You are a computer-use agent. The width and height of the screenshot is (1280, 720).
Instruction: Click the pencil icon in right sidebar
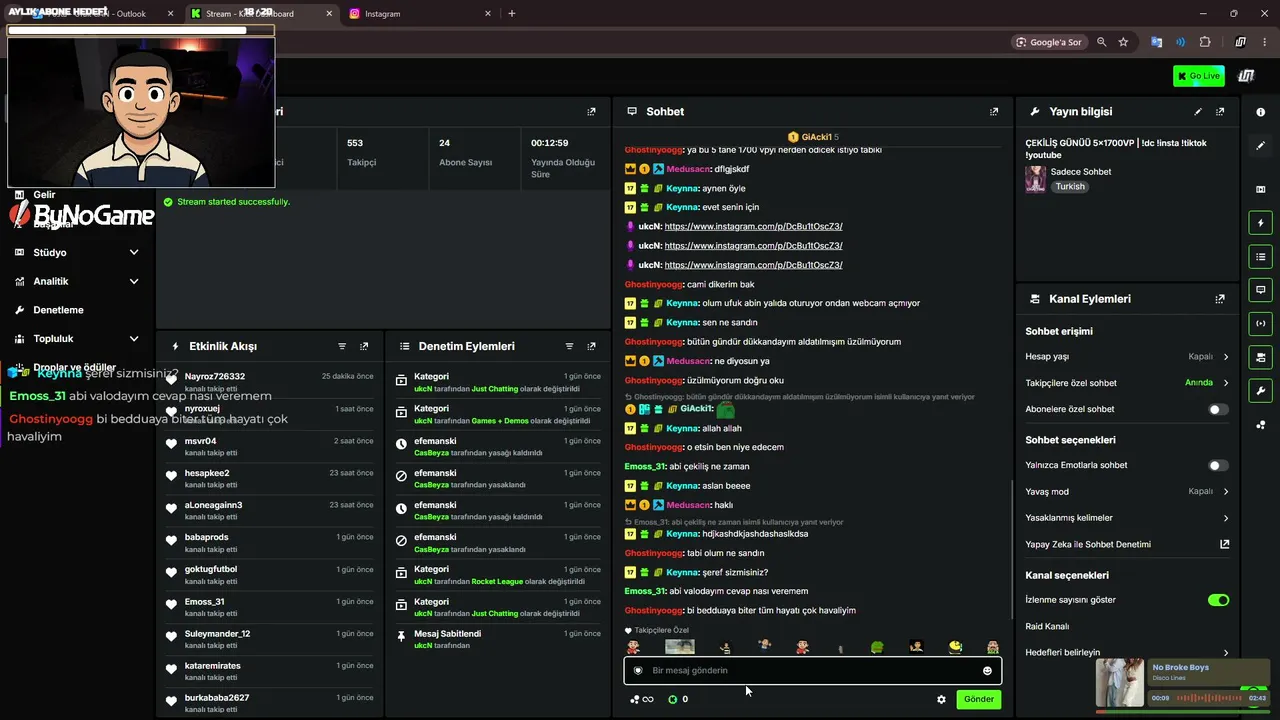coord(1260,146)
